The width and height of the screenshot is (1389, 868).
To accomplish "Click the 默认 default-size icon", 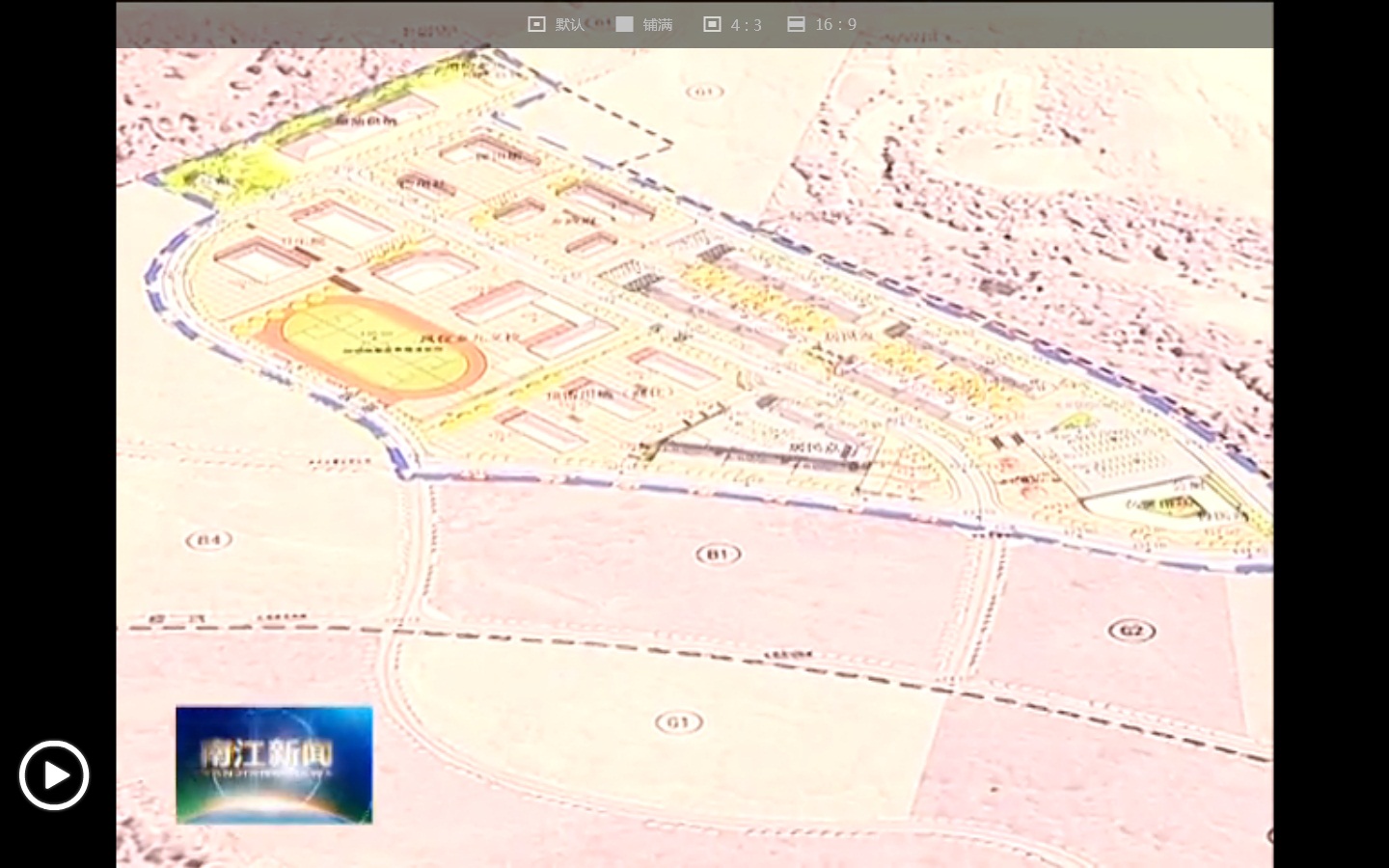I will (x=536, y=24).
